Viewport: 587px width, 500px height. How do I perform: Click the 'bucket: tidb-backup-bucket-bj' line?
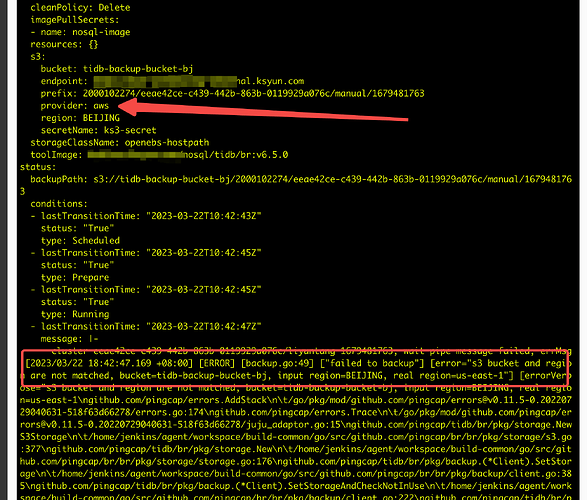[x=117, y=69]
